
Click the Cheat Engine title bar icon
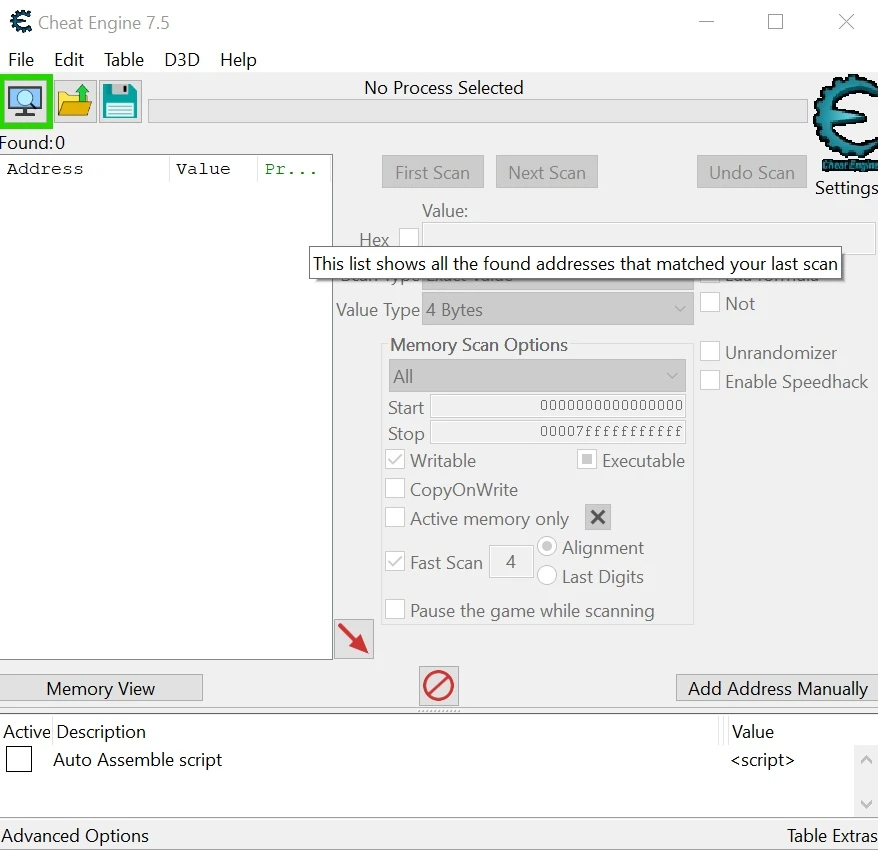(x=21, y=22)
